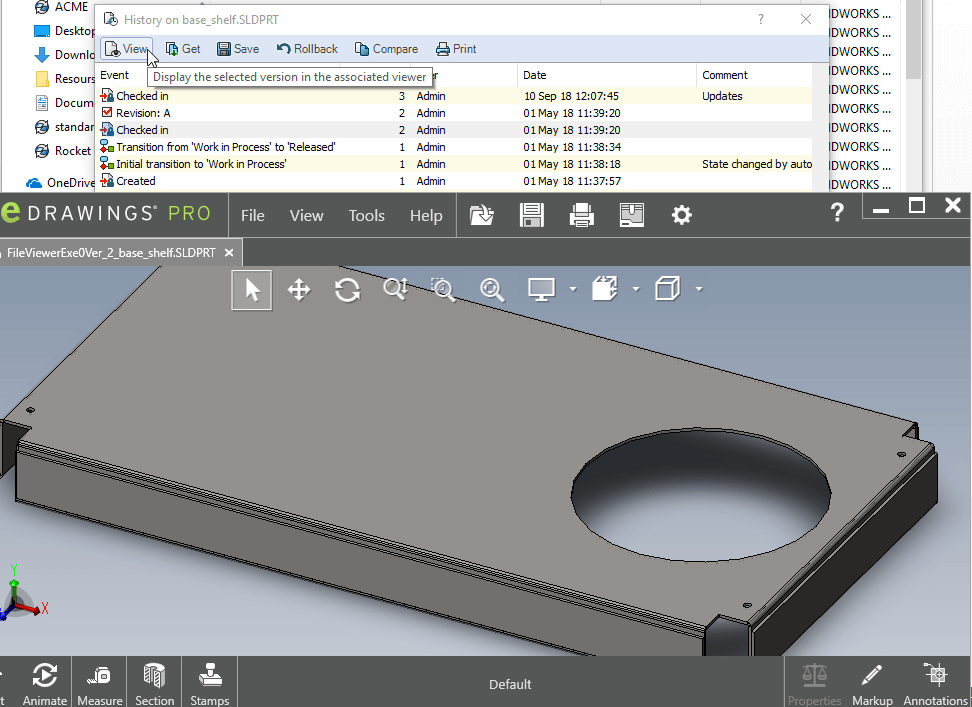Click Compare in the History toolbar
The height and width of the screenshot is (707, 972).
click(386, 49)
